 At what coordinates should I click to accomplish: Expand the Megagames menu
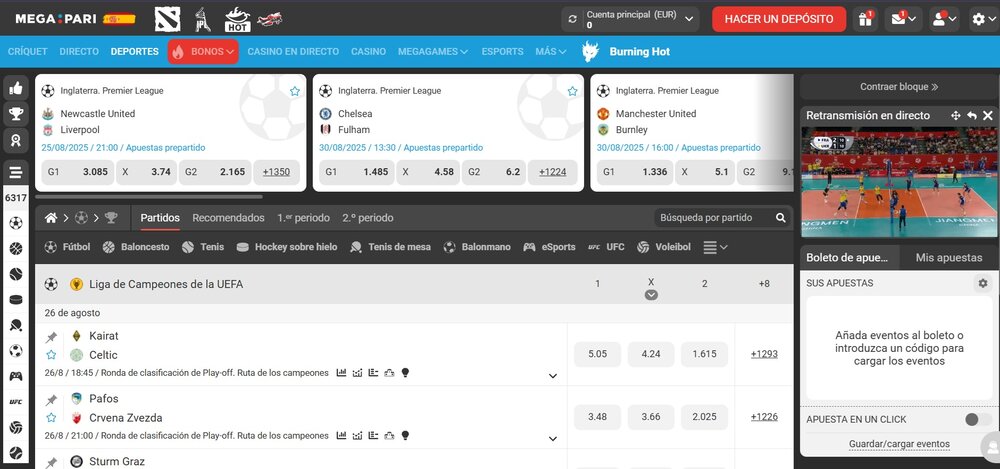point(433,52)
